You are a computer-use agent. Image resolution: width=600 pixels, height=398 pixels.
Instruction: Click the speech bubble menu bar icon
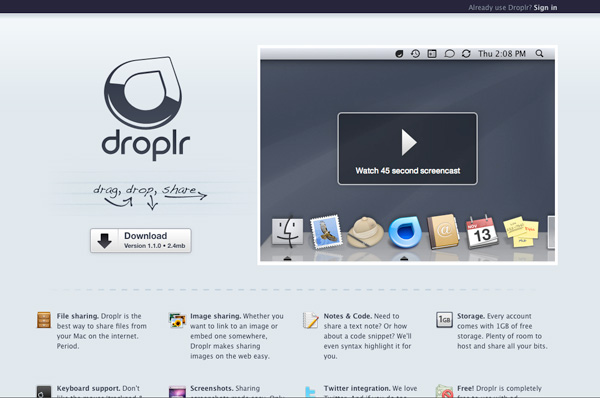click(x=449, y=54)
